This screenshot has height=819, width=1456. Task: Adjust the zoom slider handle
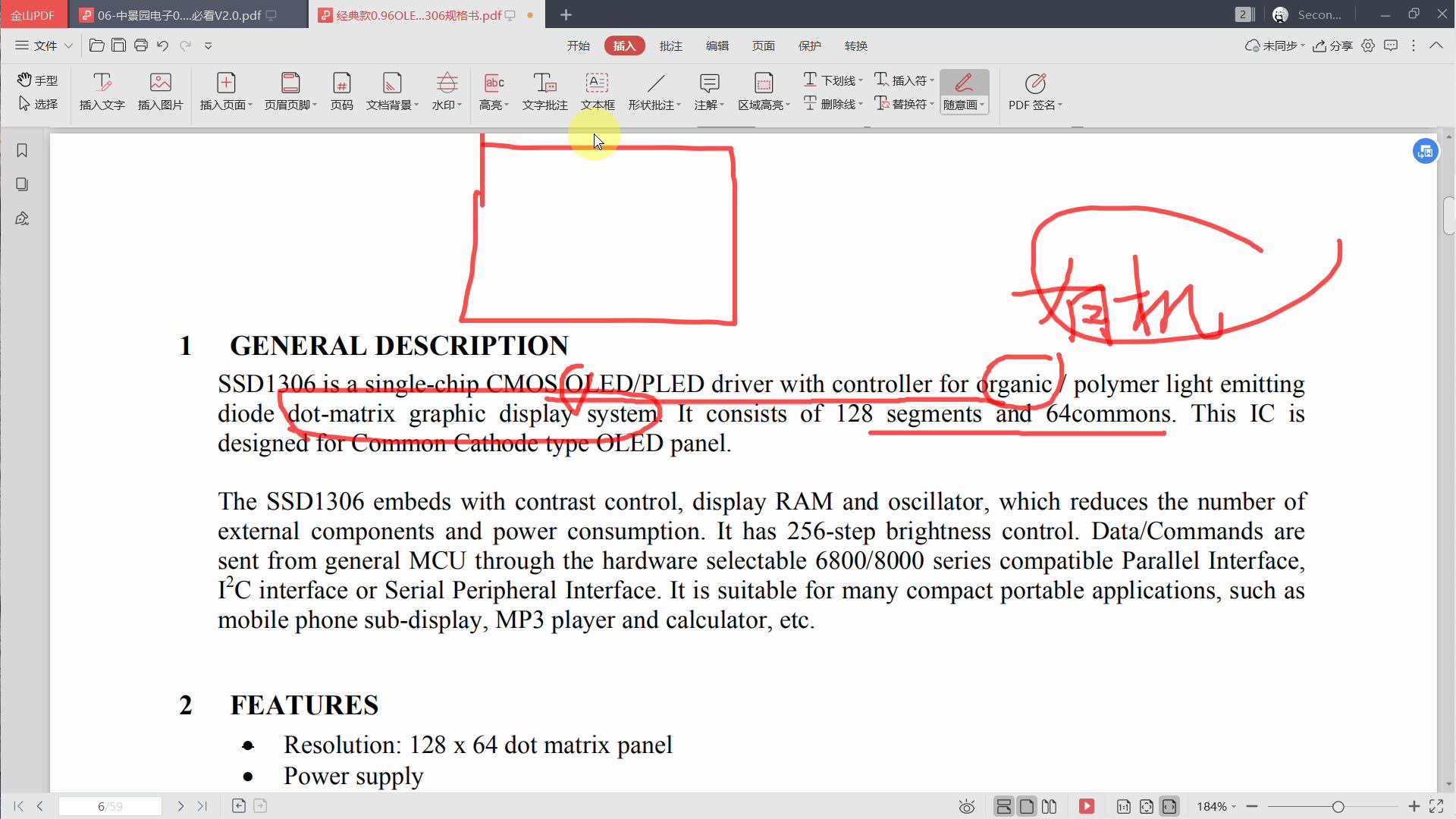[1338, 806]
